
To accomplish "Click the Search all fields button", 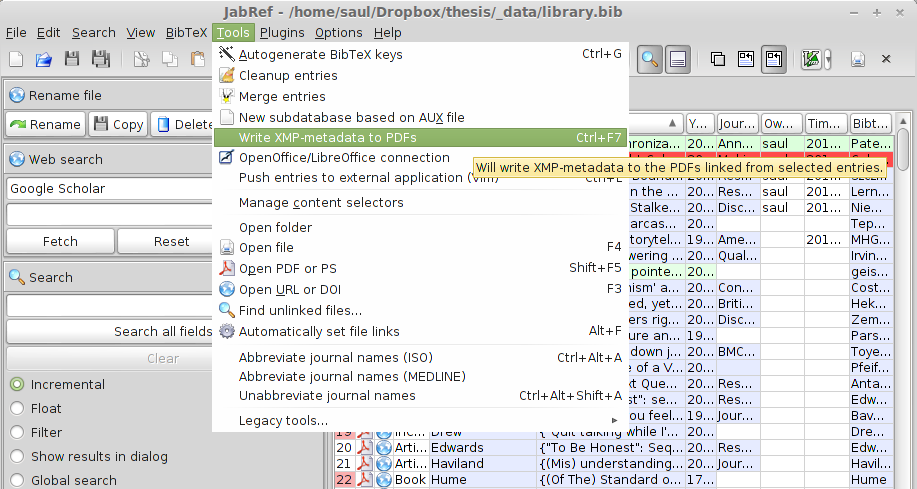I will tap(110, 332).
